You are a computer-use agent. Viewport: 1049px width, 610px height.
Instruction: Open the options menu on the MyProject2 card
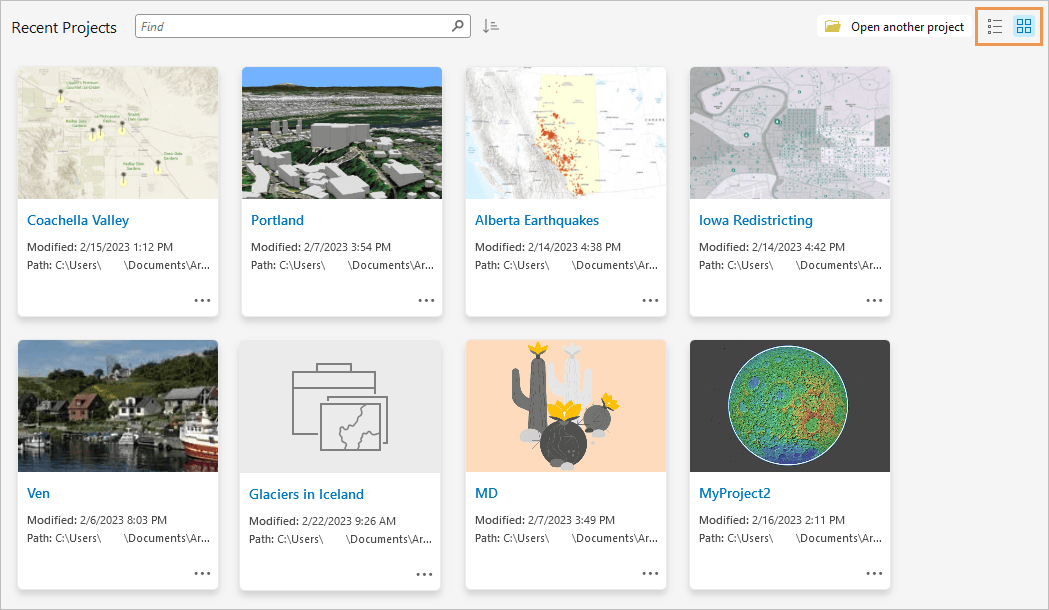(x=874, y=572)
